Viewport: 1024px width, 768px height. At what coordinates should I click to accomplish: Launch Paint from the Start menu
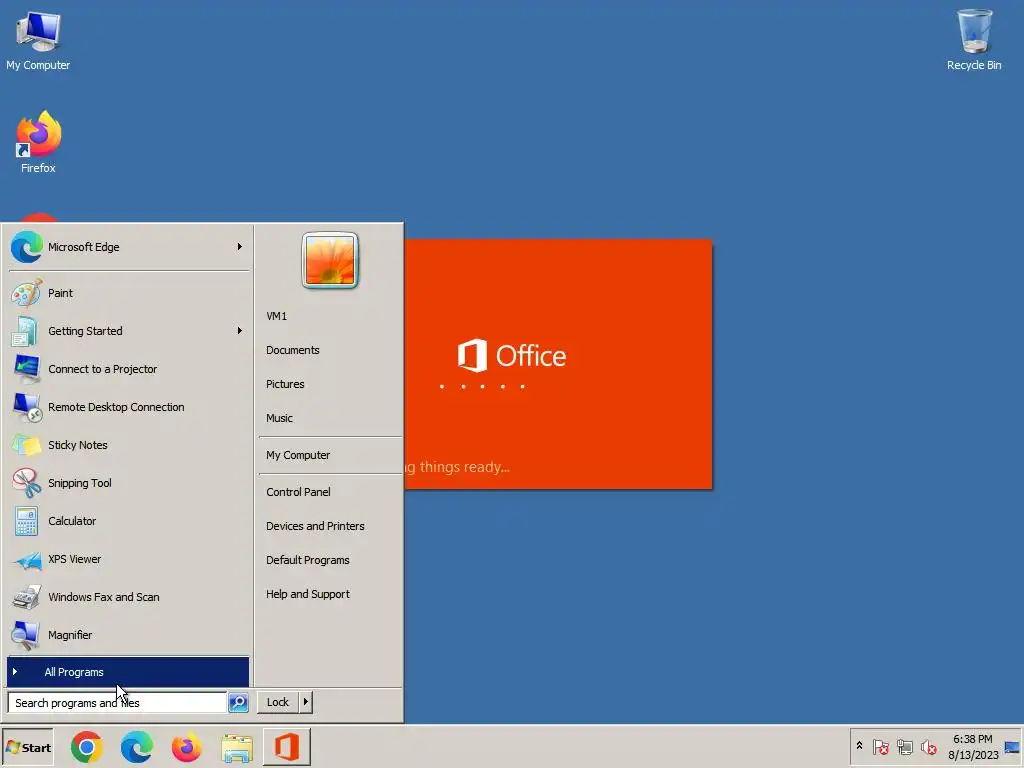tap(128, 293)
